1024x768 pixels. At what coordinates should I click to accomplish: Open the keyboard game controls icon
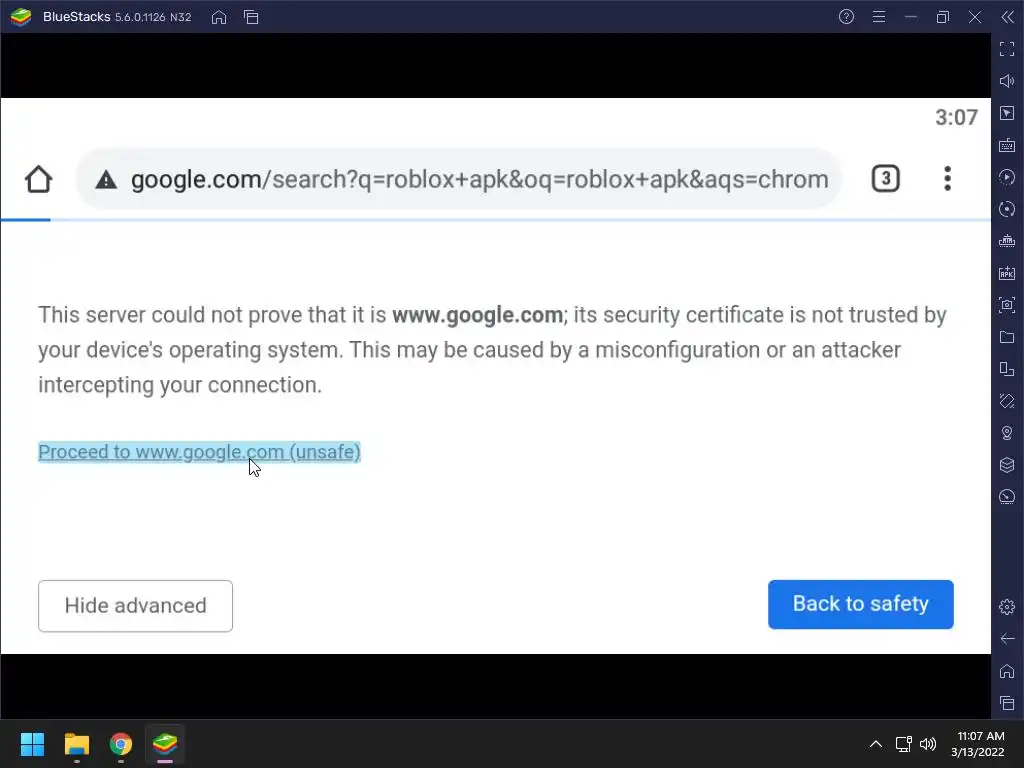(x=1006, y=145)
